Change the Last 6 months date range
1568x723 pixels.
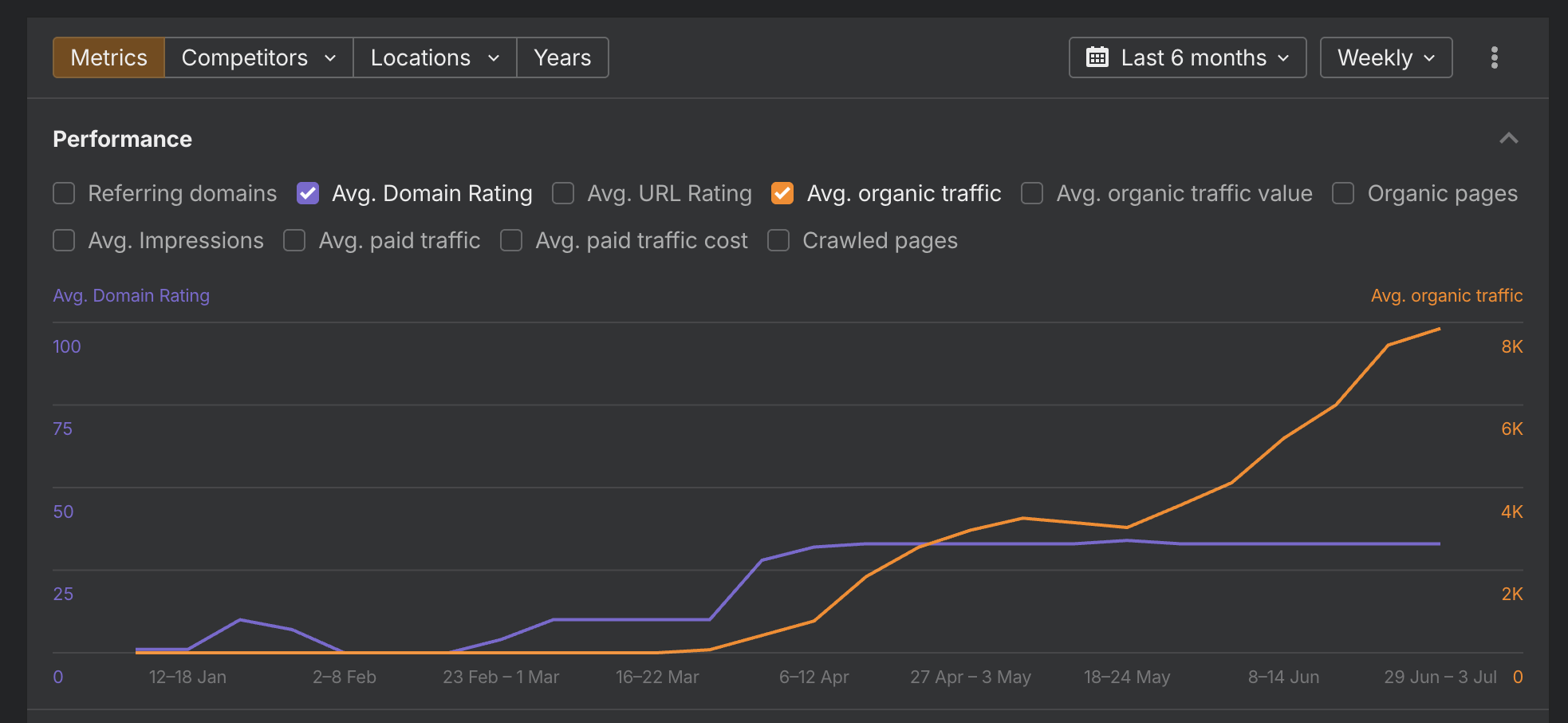[x=1188, y=57]
